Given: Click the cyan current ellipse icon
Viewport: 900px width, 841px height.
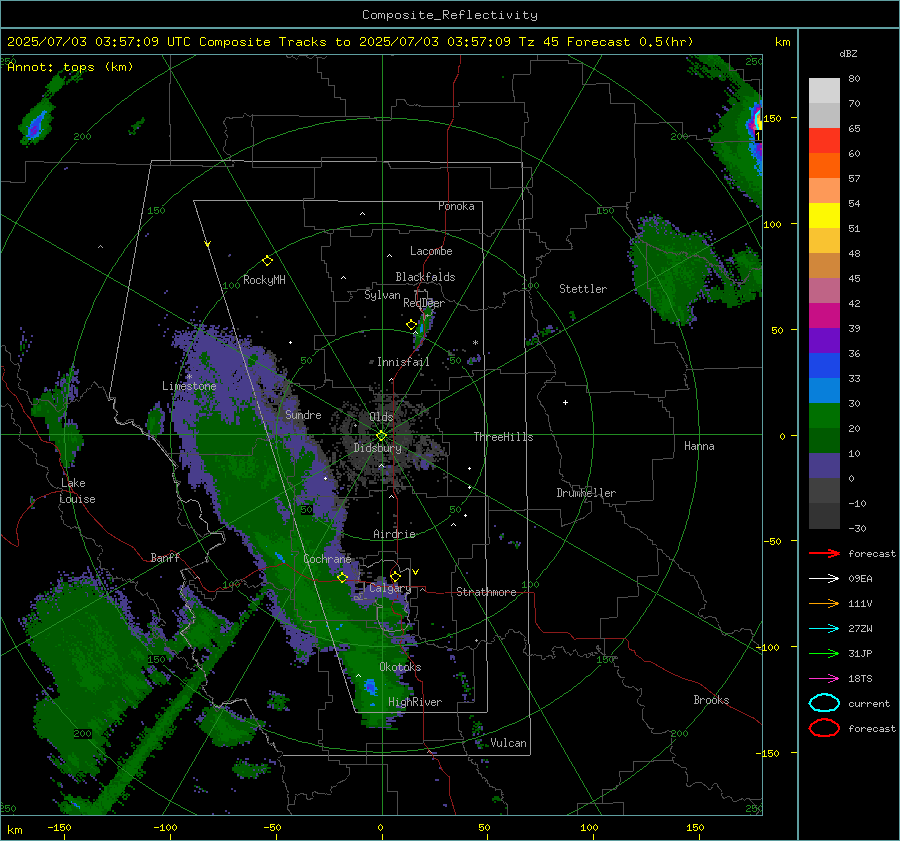Looking at the screenshot, I should point(824,703).
